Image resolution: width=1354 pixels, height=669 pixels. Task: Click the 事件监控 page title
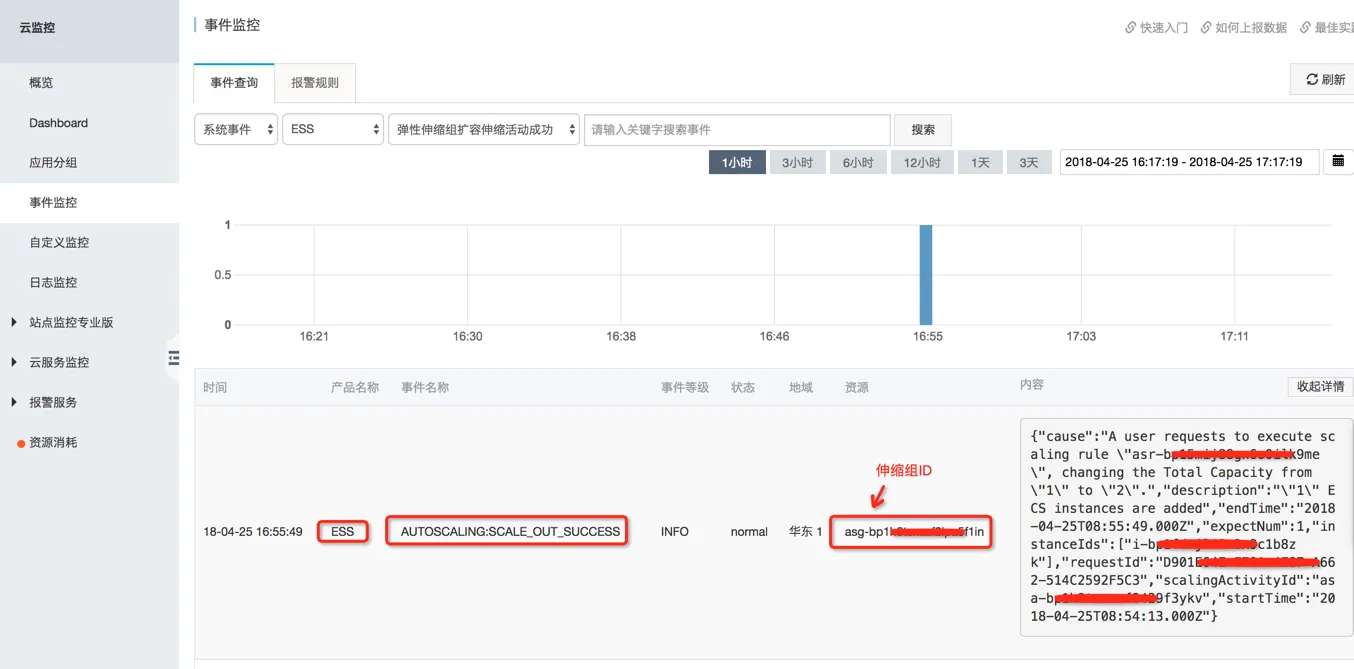pos(232,25)
